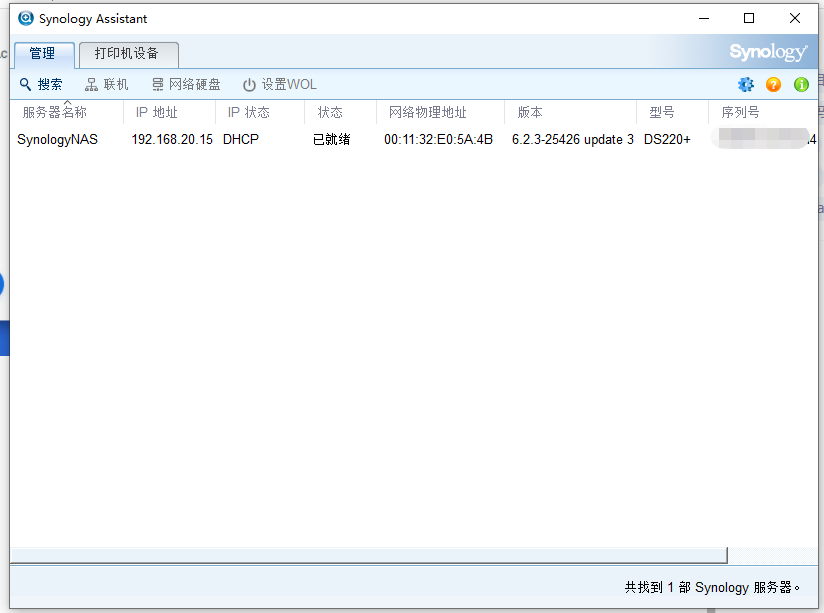This screenshot has height=613, width=824.
Task: Switch to the 打印机设备 tab
Action: coord(129,55)
